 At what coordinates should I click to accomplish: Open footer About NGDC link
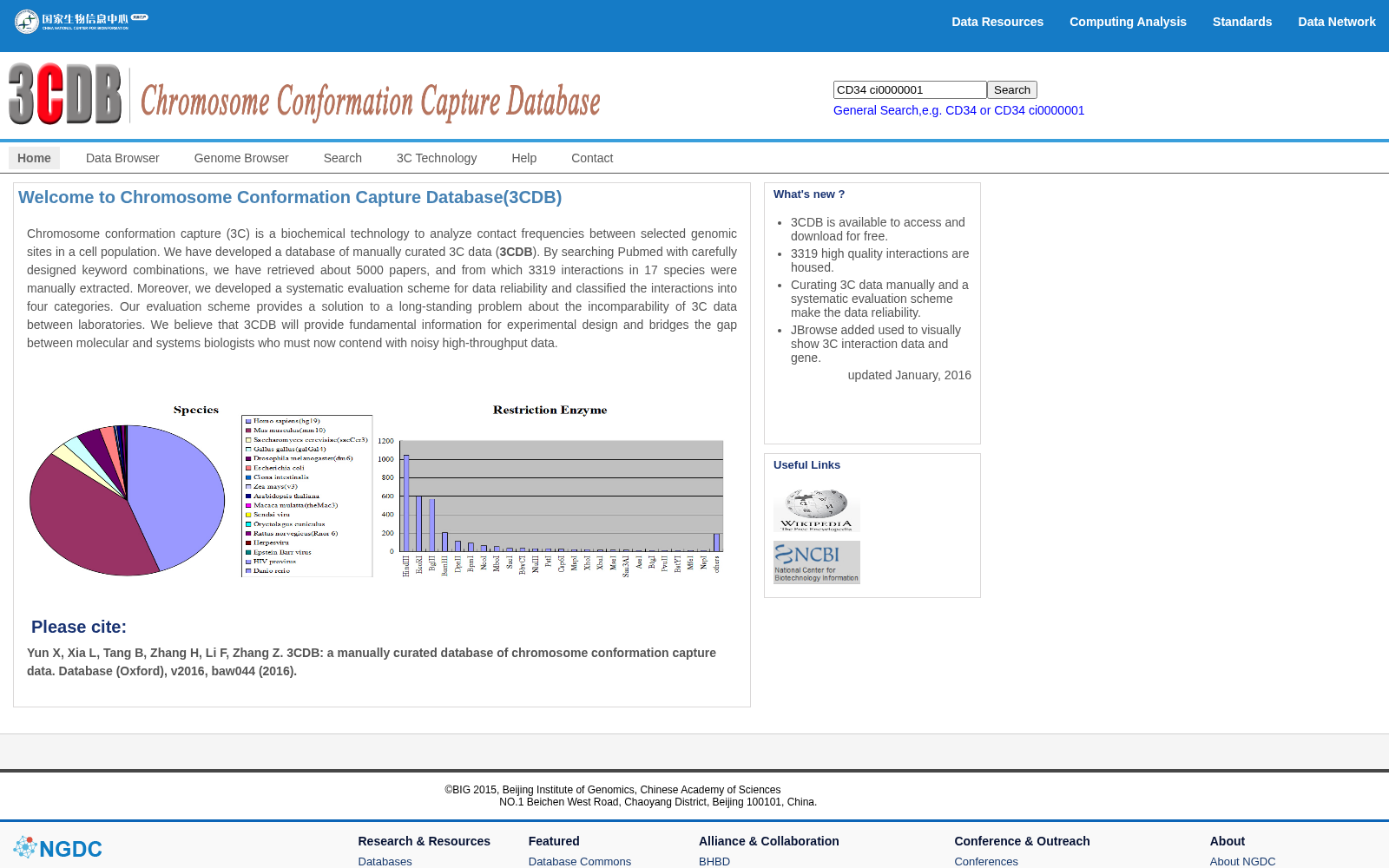pyautogui.click(x=1242, y=861)
